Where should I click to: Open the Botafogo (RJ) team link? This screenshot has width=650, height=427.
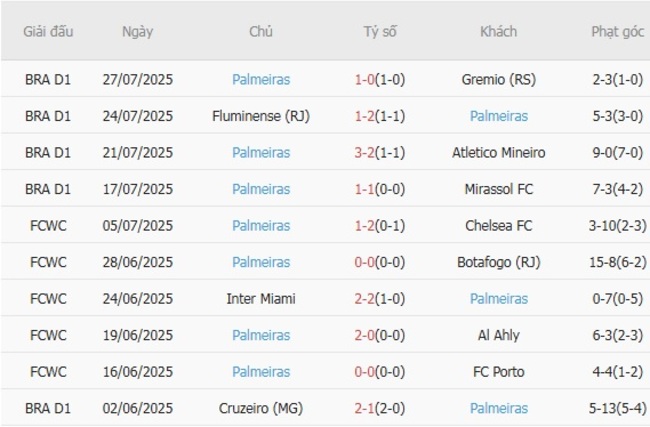coord(498,262)
